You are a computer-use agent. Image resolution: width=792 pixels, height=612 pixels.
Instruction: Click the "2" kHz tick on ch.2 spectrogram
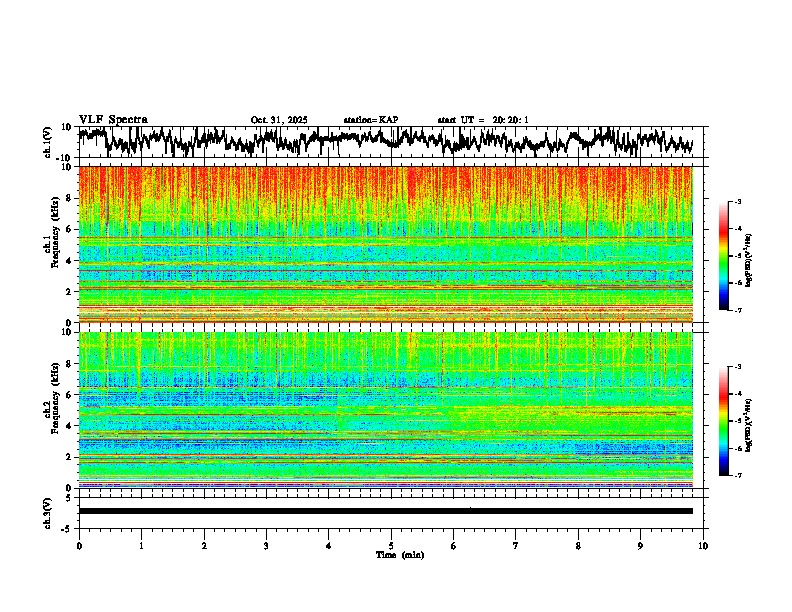[x=70, y=457]
